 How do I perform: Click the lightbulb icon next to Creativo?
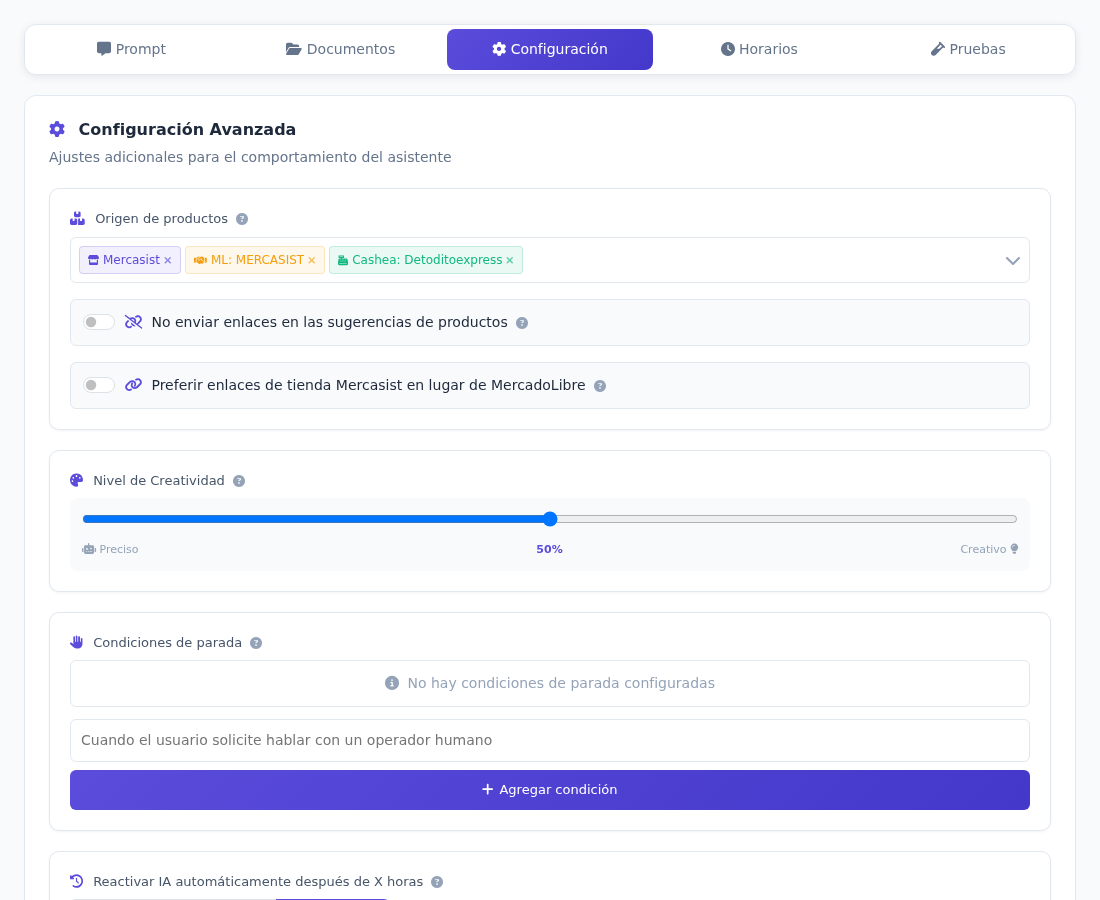tap(1014, 549)
